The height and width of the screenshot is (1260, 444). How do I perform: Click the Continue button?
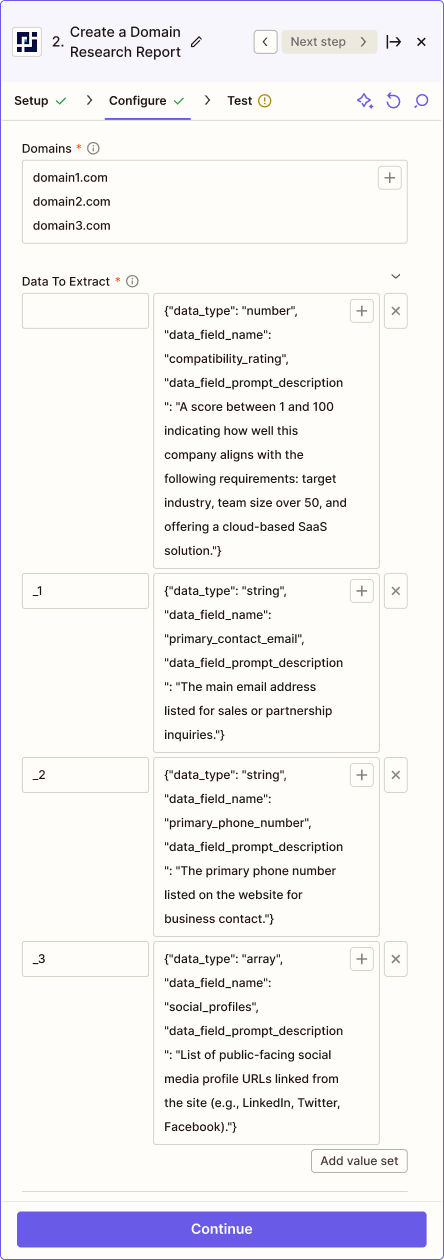[222, 1229]
